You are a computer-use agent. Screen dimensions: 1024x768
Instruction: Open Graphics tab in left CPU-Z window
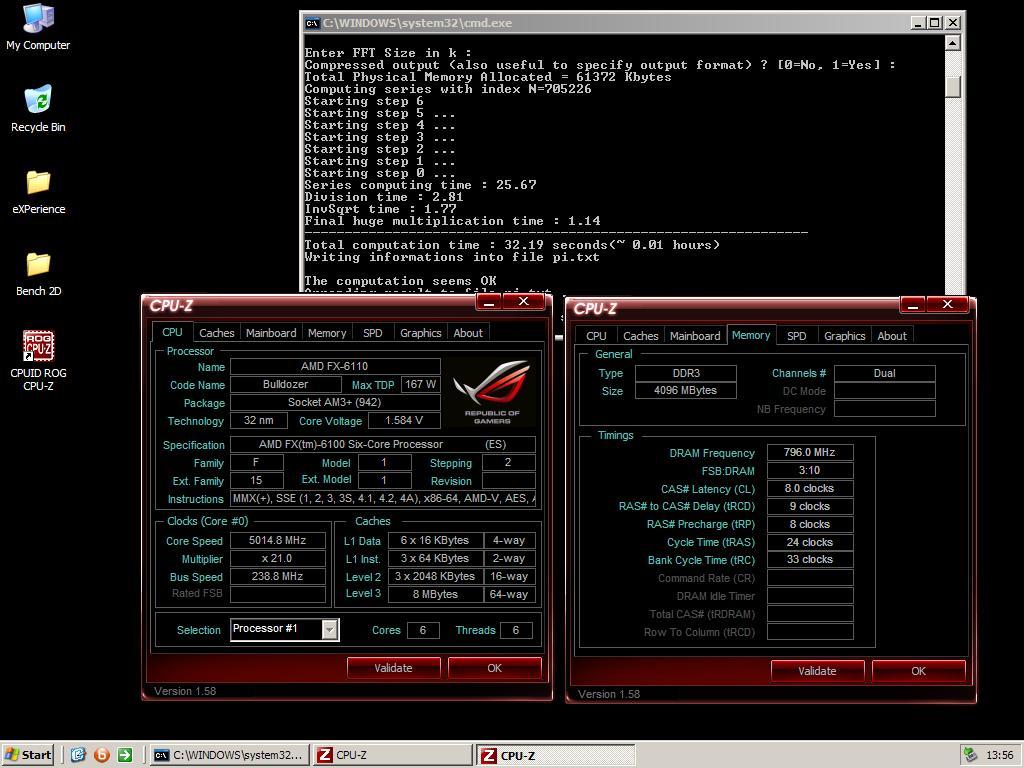(x=421, y=333)
